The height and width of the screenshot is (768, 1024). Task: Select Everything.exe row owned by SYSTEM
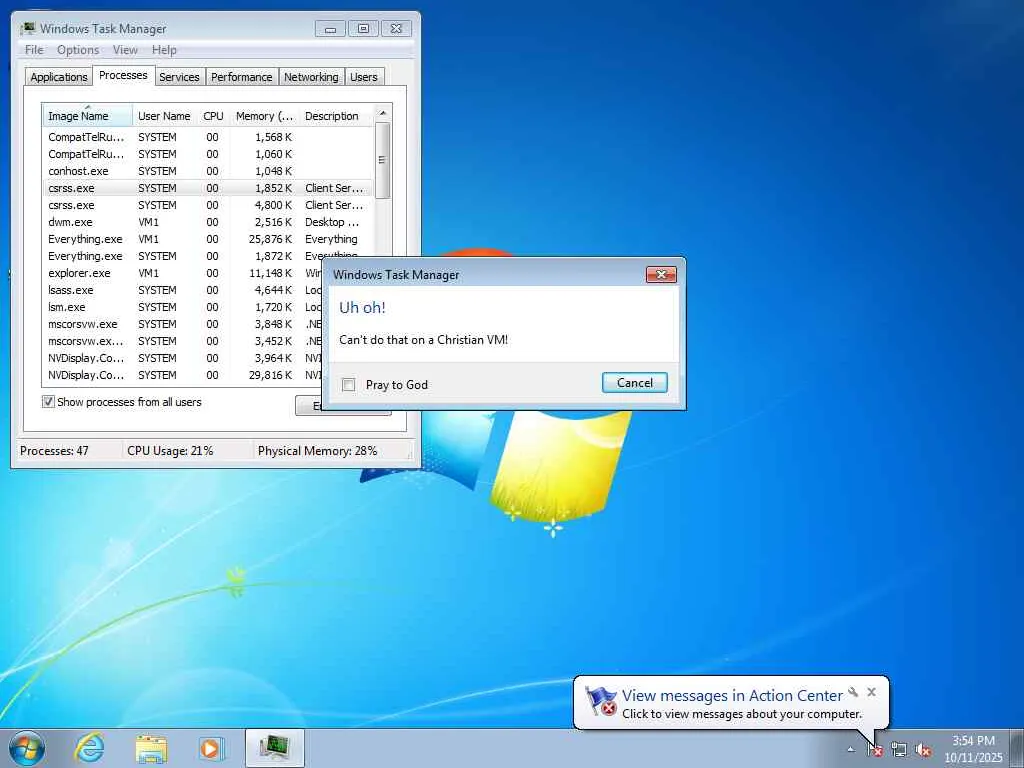coord(208,256)
